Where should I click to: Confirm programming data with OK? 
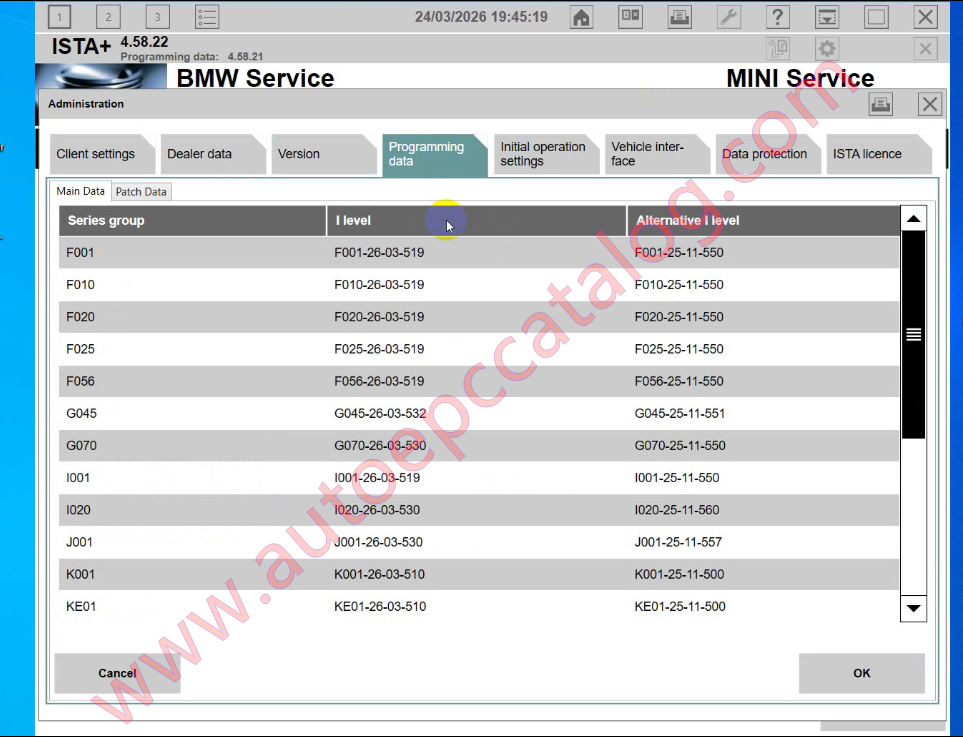point(861,673)
